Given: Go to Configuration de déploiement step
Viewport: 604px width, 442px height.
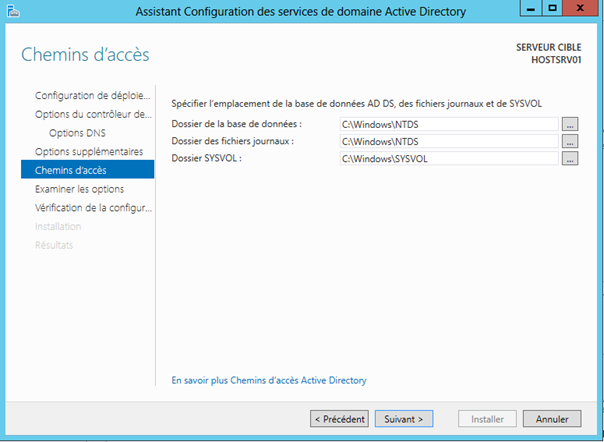Looking at the screenshot, I should [x=92, y=96].
